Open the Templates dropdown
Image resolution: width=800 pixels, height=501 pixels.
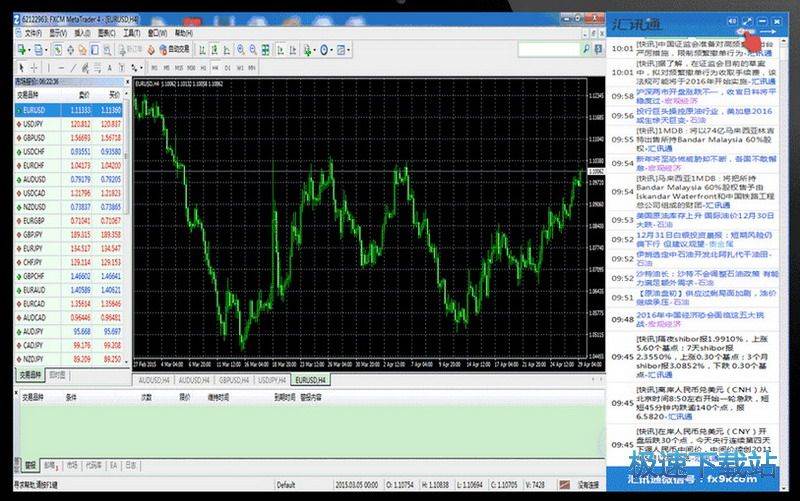(x=343, y=50)
